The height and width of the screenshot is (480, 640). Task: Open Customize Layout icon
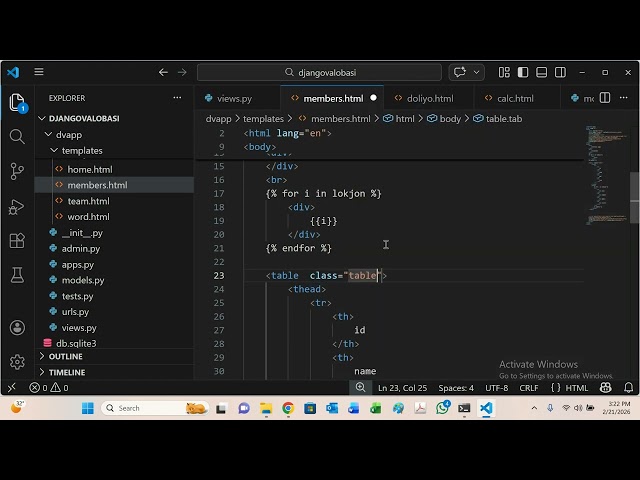pos(504,72)
